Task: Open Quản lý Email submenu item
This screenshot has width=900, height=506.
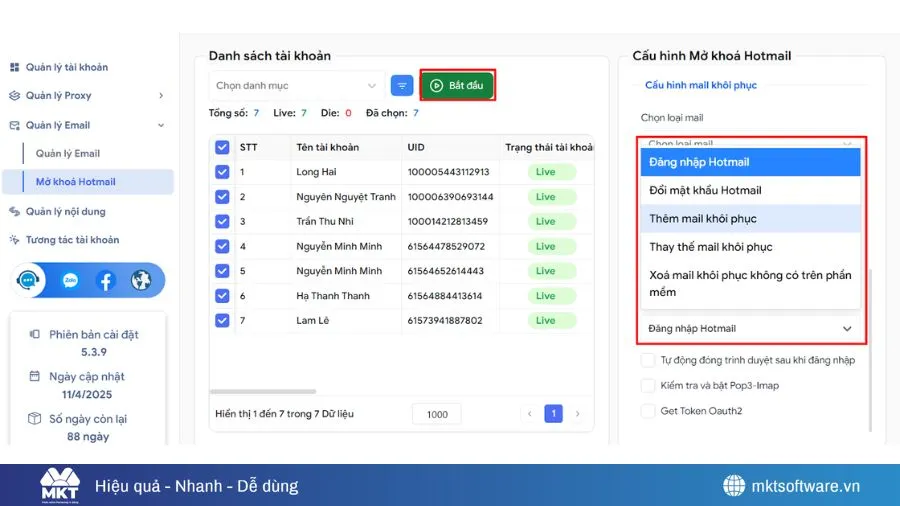Action: (68, 154)
